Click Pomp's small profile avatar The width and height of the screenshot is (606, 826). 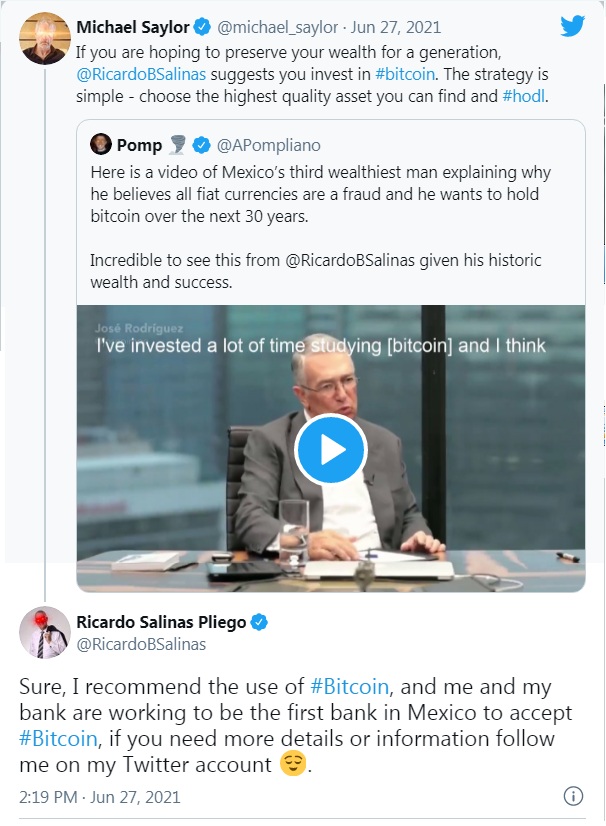click(101, 144)
